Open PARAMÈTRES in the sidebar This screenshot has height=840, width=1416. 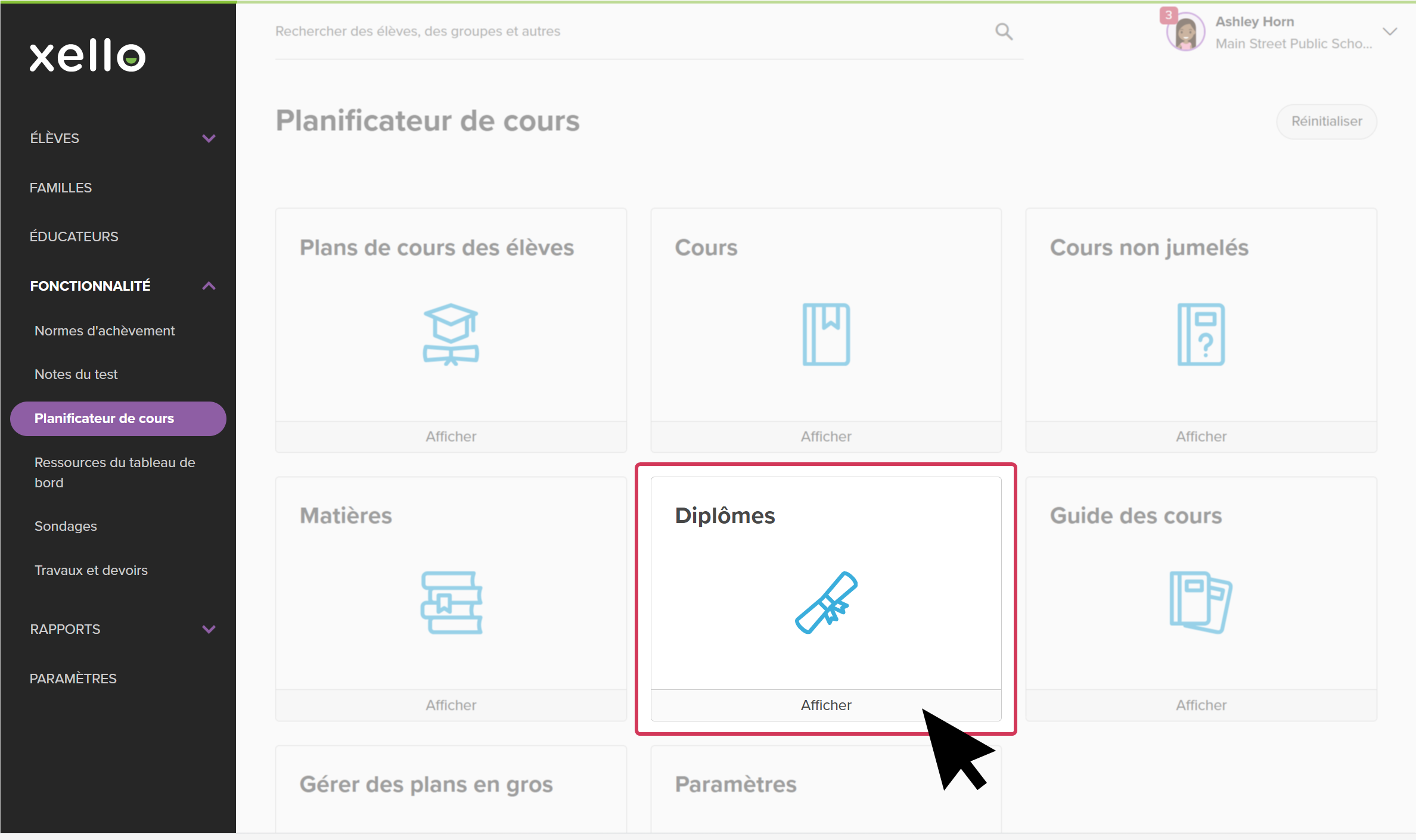tap(73, 679)
